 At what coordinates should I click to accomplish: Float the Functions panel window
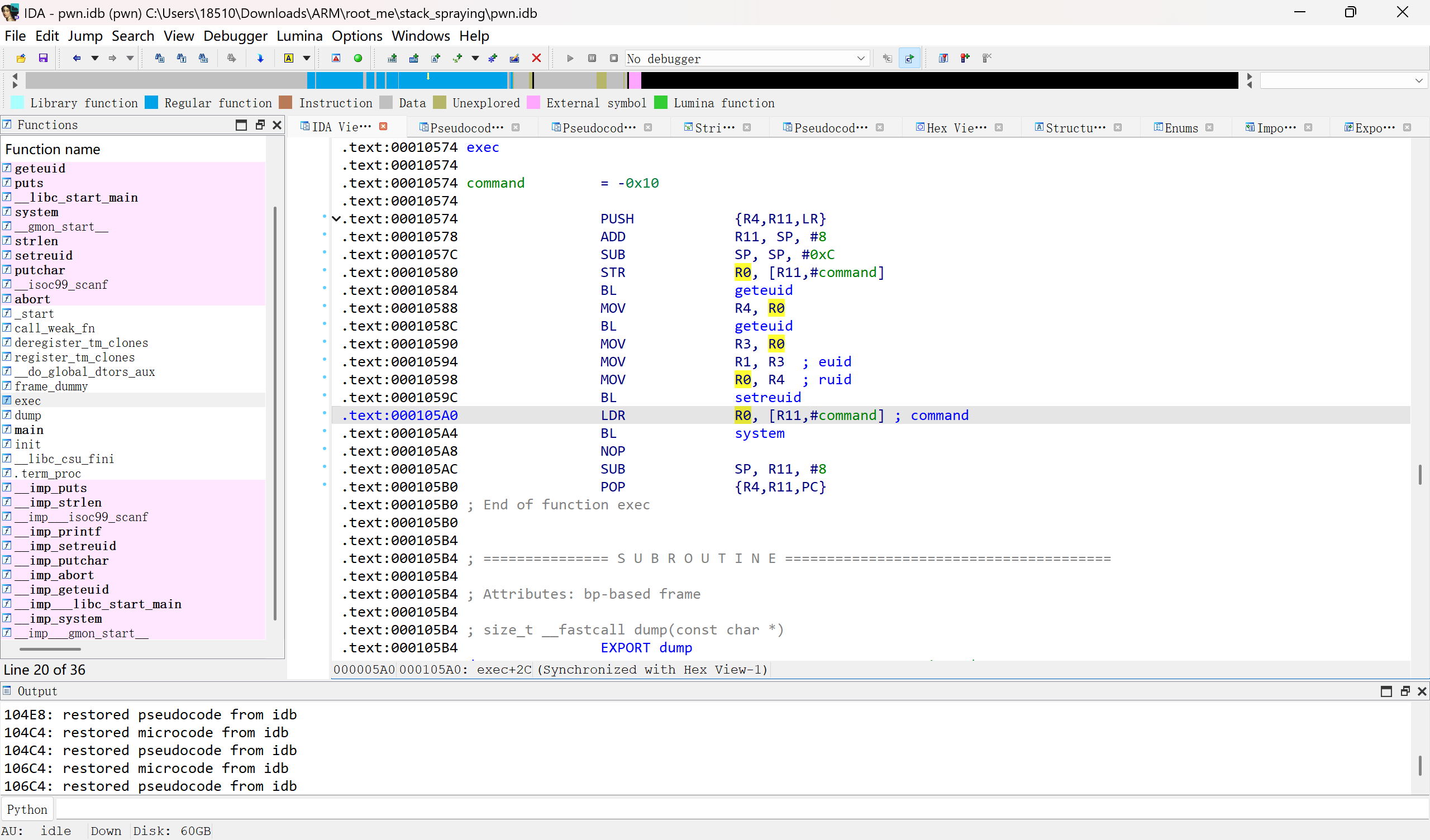pos(260,125)
